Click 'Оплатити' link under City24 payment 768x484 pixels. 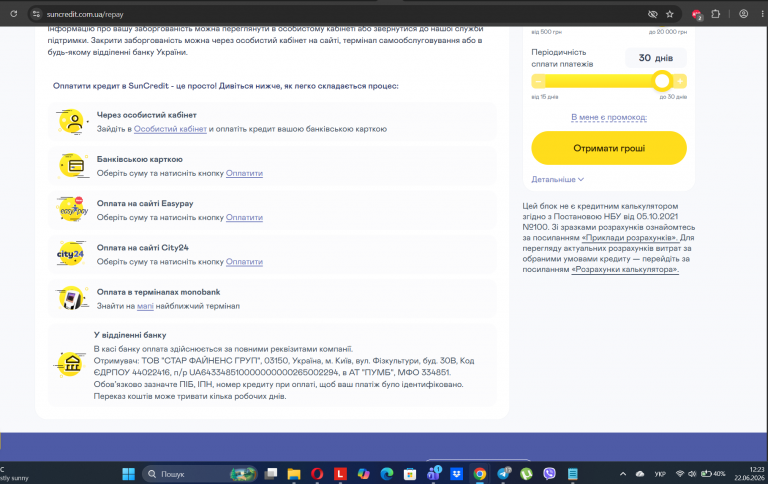tap(244, 262)
